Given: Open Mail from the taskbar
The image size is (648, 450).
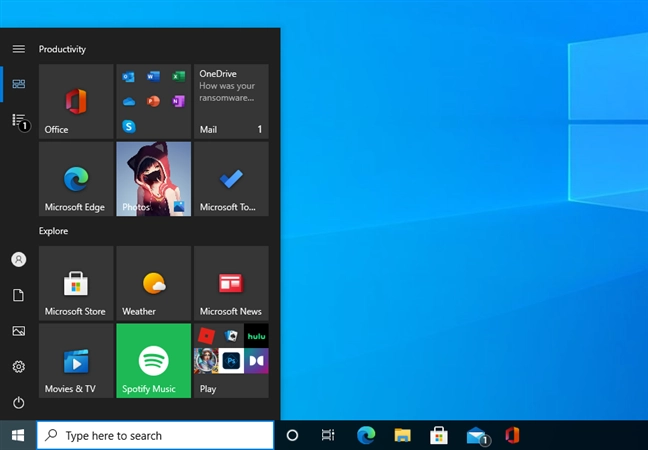Looking at the screenshot, I should [x=476, y=435].
